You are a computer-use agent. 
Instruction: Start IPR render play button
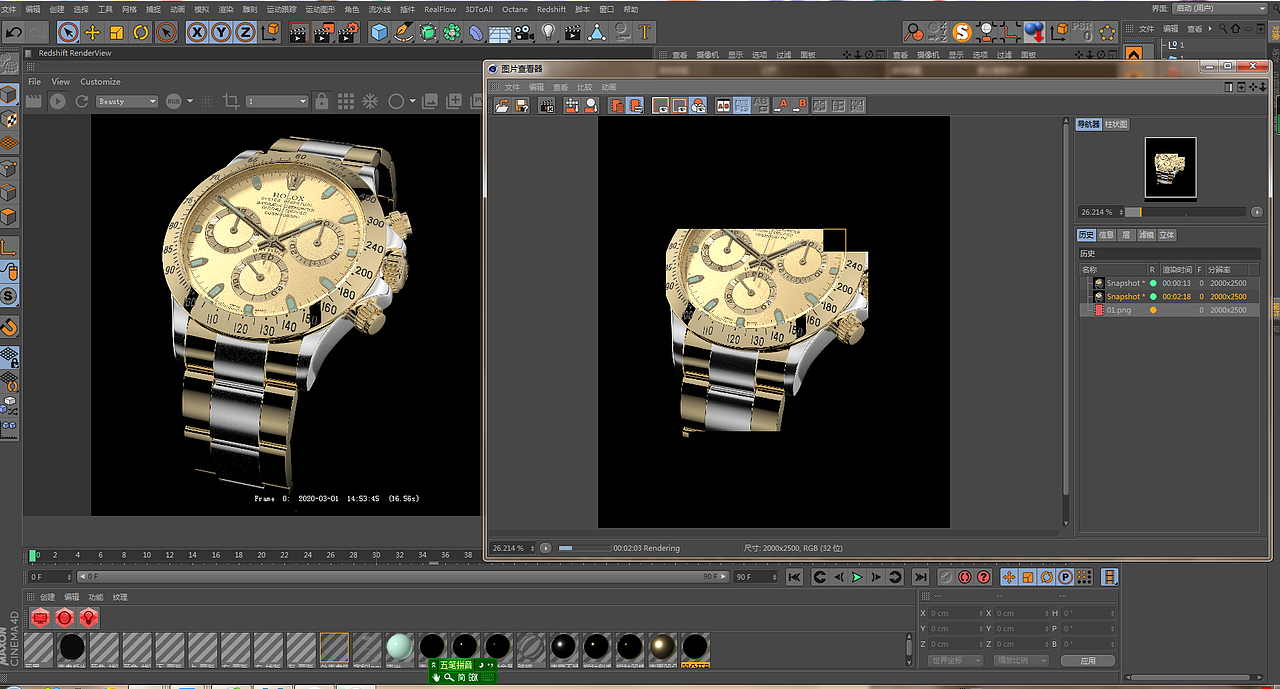coord(57,101)
